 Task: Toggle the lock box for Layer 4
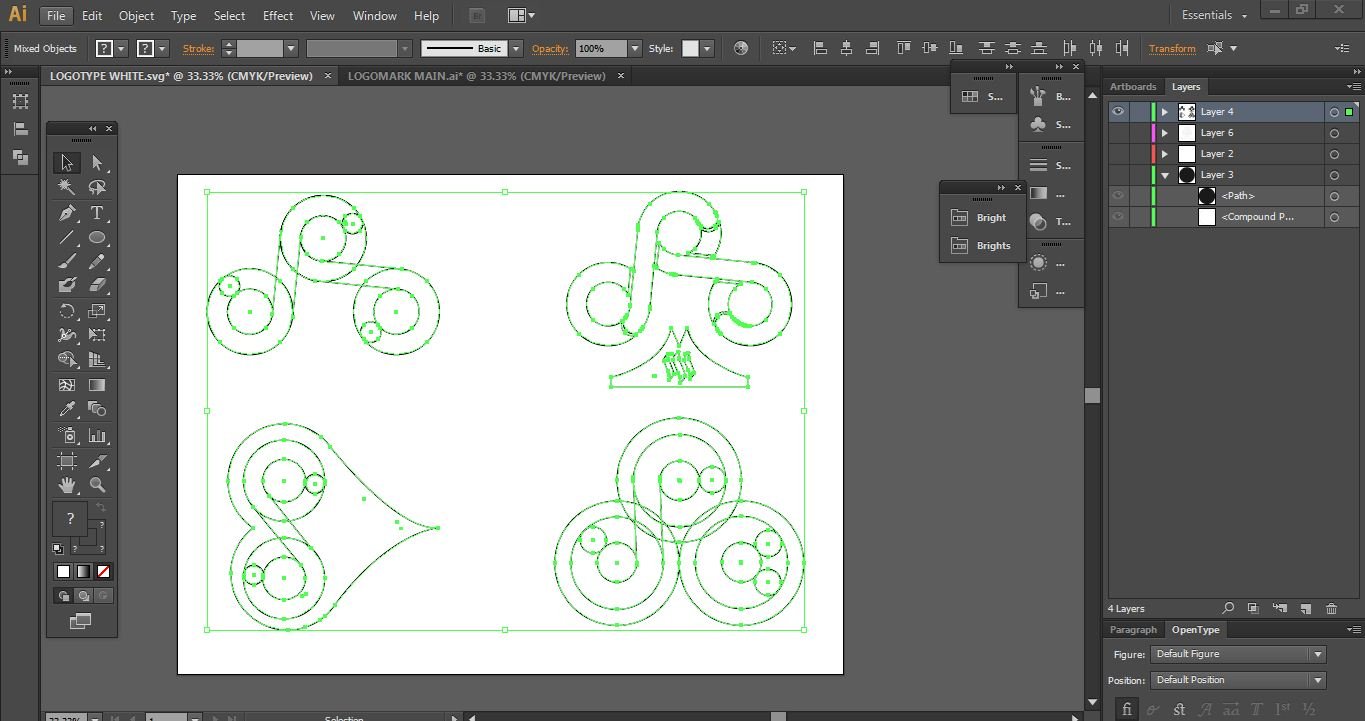pyautogui.click(x=1139, y=112)
